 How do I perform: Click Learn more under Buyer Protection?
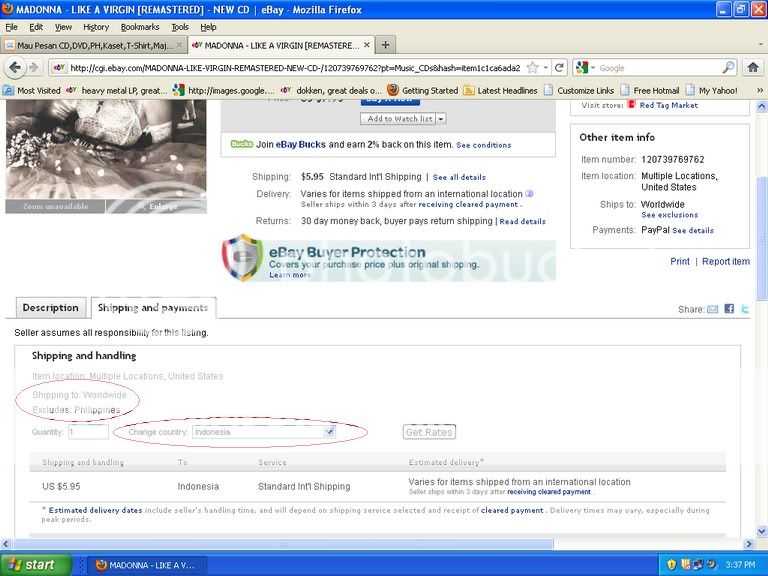pos(290,275)
